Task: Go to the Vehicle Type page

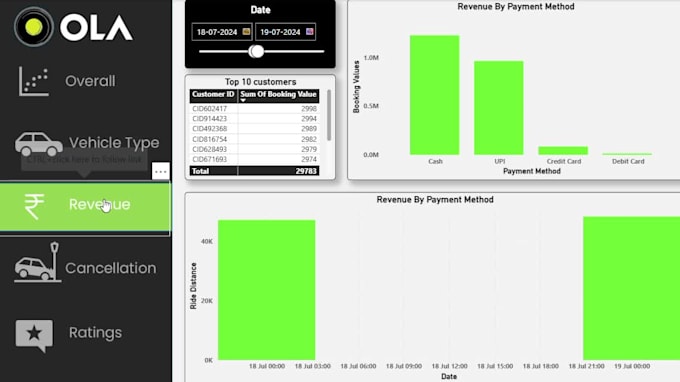Action: tap(114, 143)
